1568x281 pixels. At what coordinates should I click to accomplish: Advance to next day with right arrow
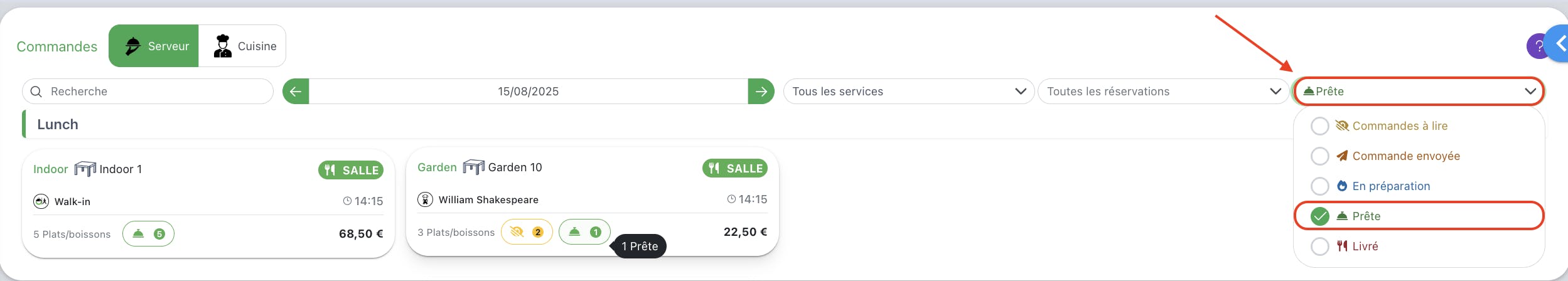761,92
